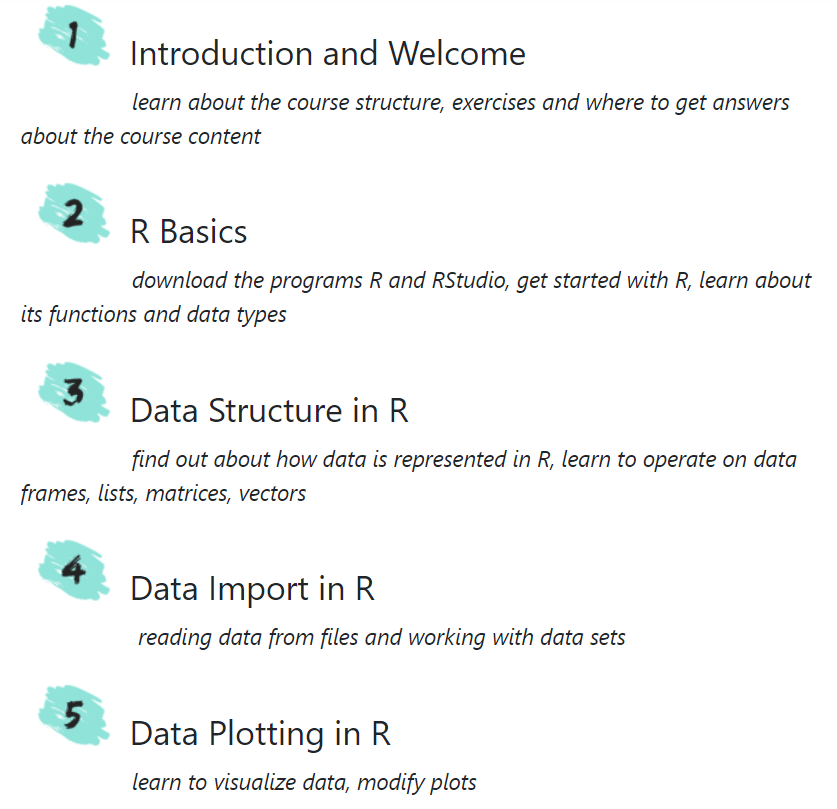
Task: Click the "learn to visualize data, modify plots" text
Action: click(x=304, y=782)
